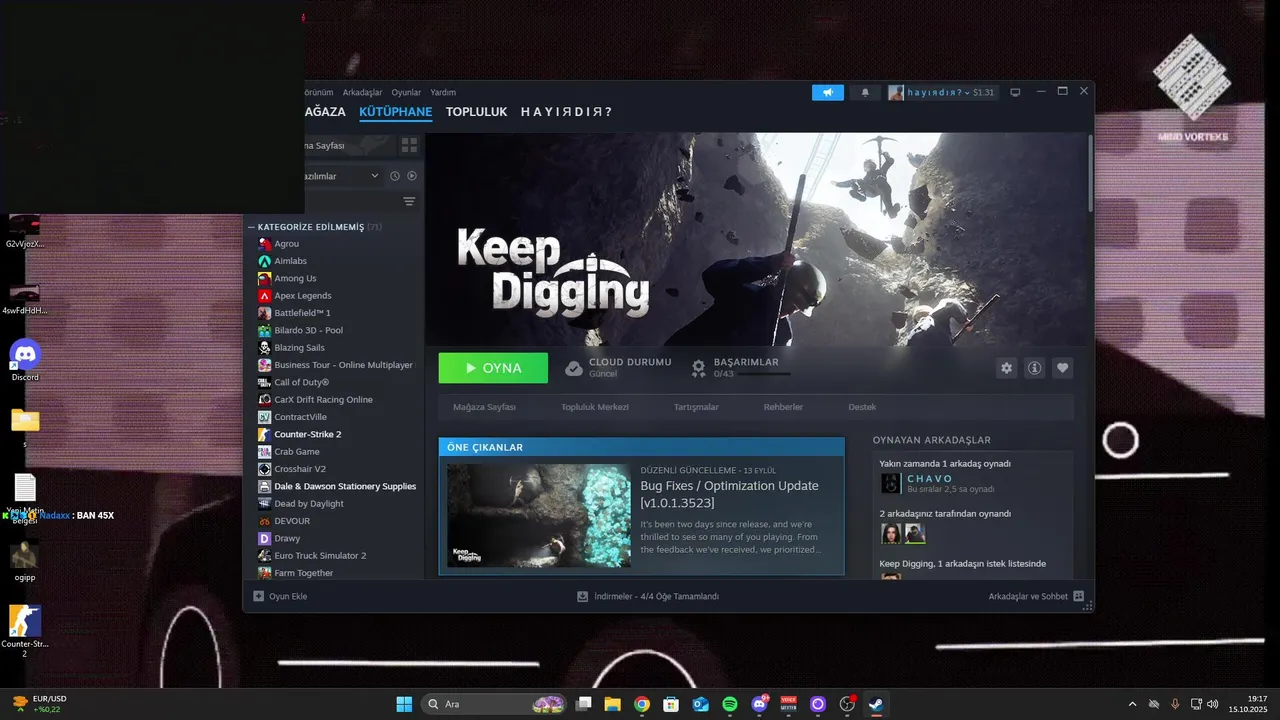The image size is (1280, 720).
Task: Show Keep Digging game info icon
Action: pyautogui.click(x=1034, y=368)
